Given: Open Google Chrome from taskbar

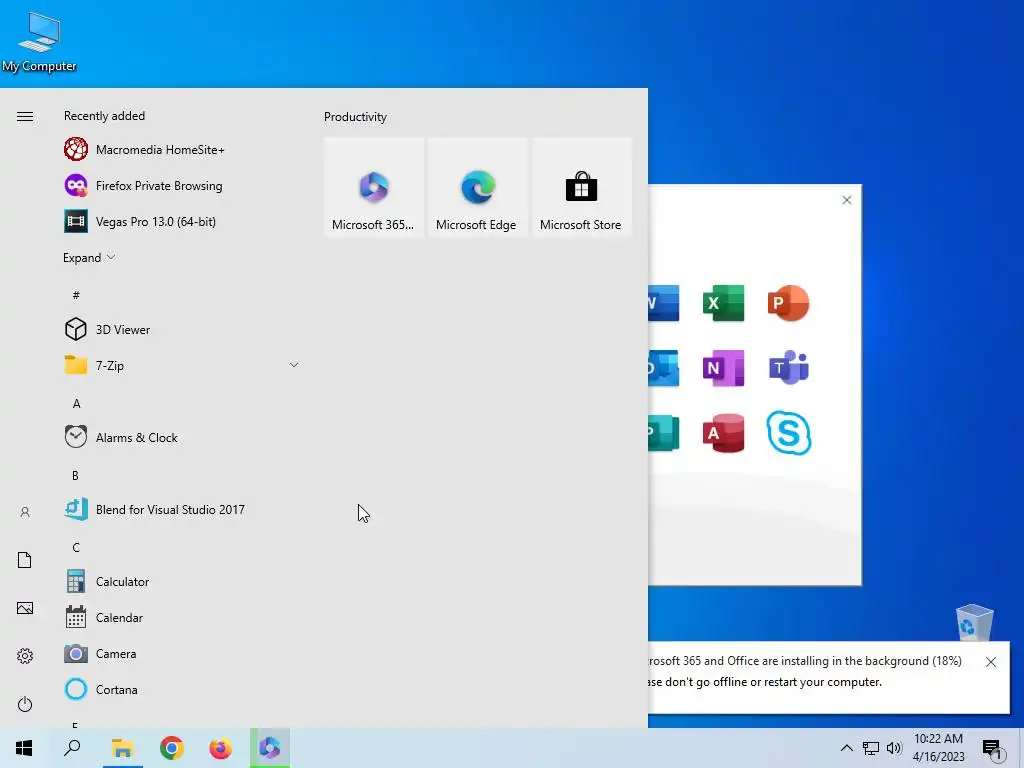Looking at the screenshot, I should click(x=172, y=748).
